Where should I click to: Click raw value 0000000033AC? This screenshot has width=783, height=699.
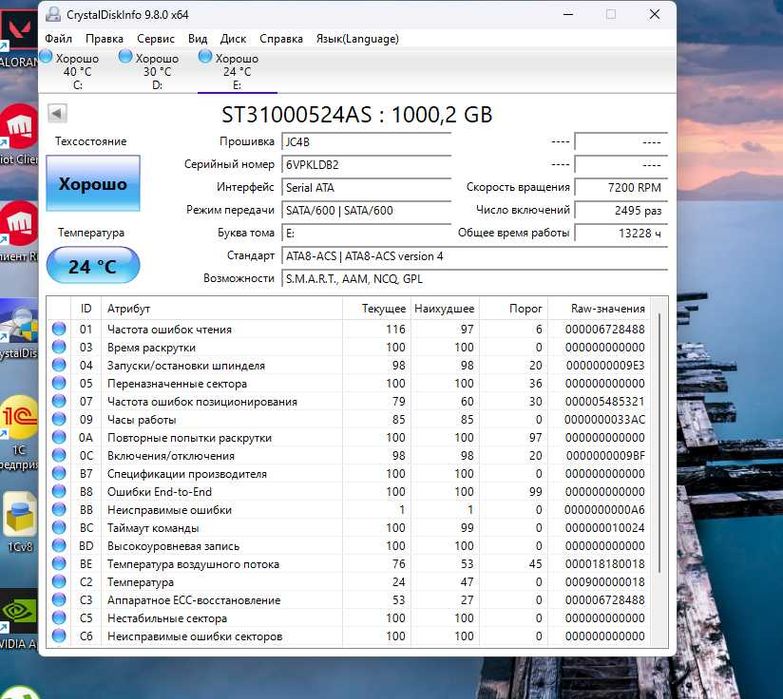click(605, 419)
